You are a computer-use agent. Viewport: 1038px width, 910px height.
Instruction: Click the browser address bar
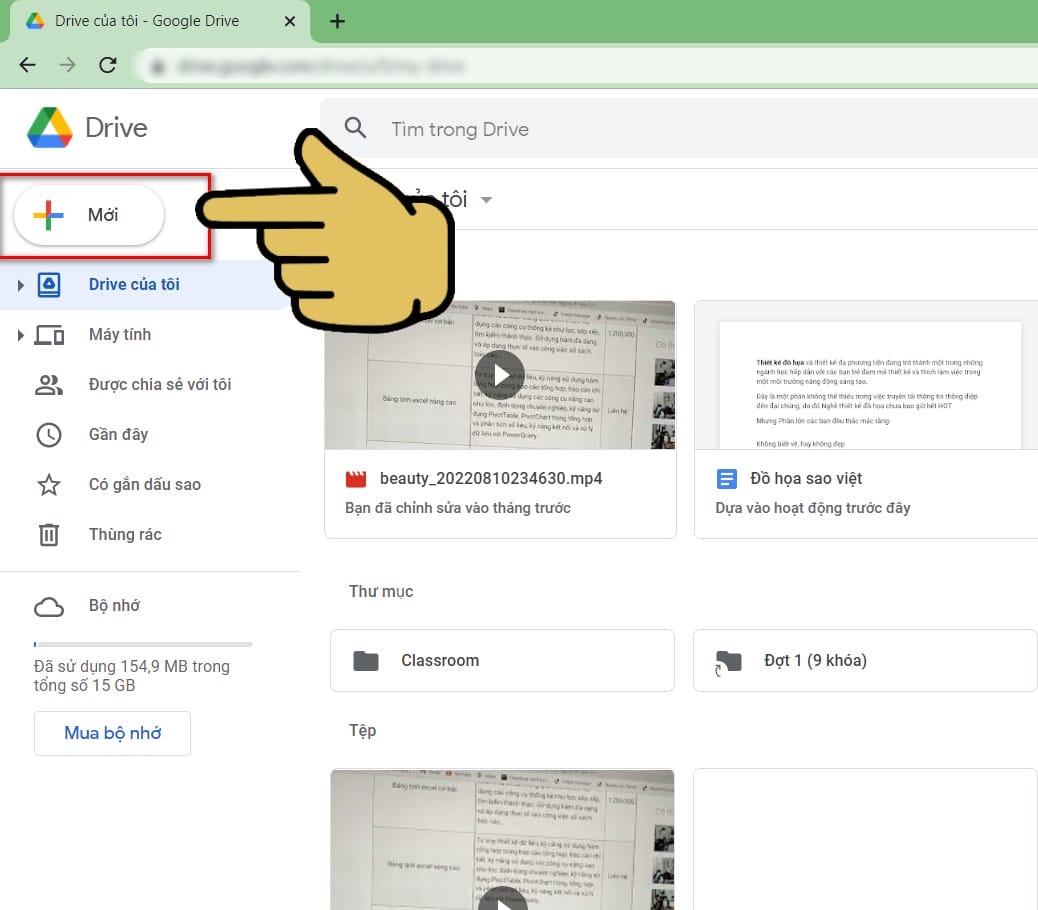(587, 66)
